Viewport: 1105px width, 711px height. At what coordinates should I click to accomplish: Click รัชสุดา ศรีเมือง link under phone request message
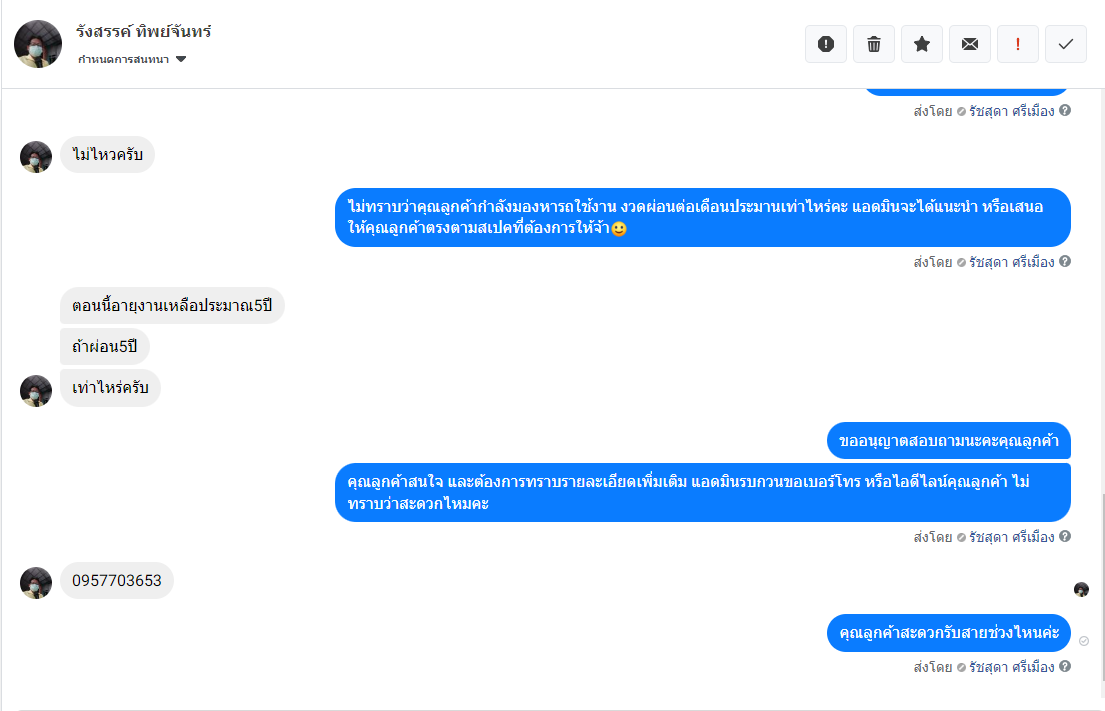coord(1011,537)
